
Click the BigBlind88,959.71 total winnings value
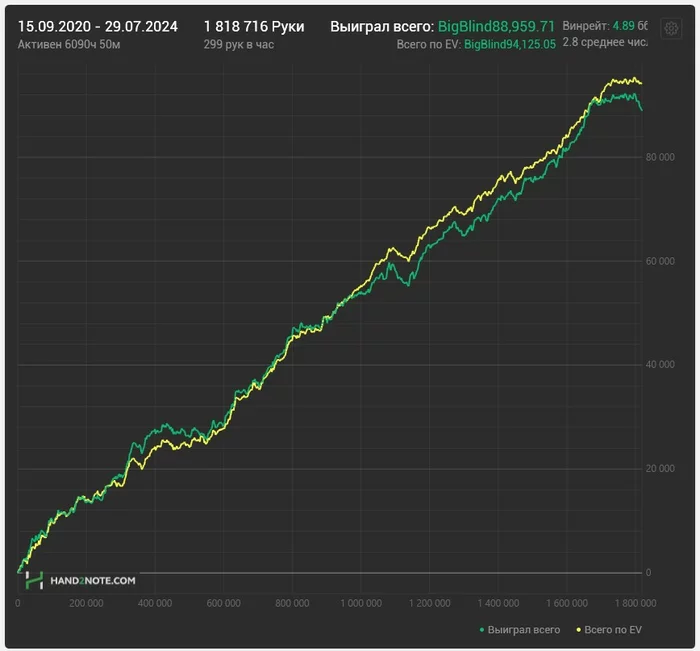[x=496, y=26]
